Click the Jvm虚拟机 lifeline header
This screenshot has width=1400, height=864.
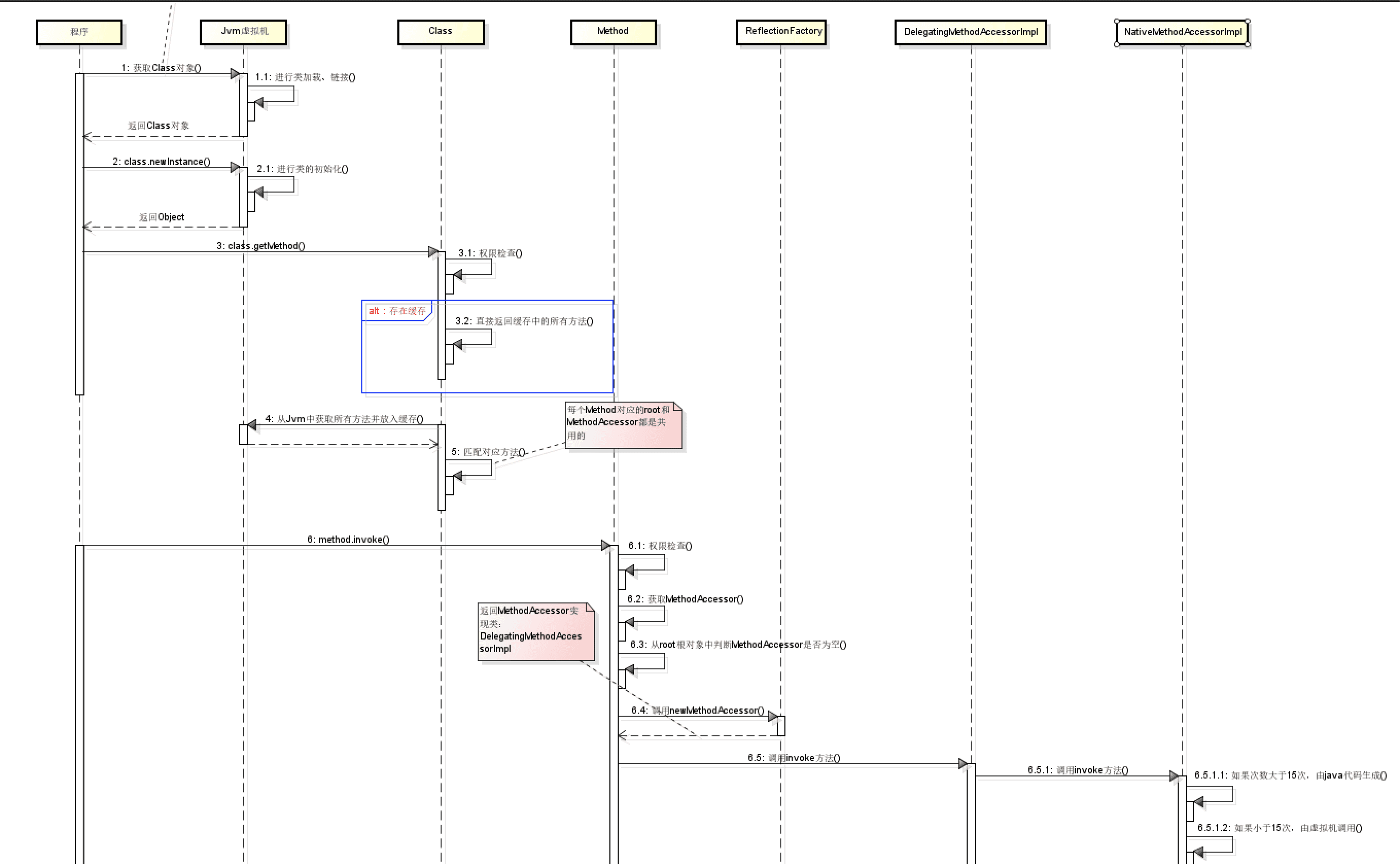(243, 32)
